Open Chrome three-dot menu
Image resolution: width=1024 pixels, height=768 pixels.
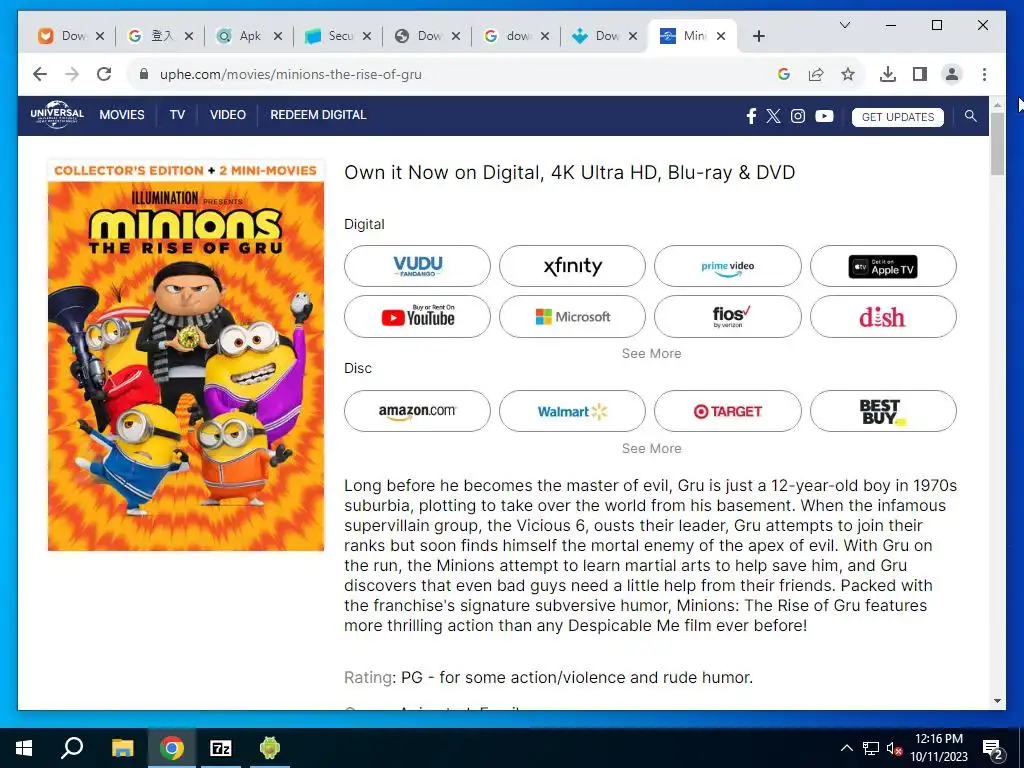(x=984, y=74)
